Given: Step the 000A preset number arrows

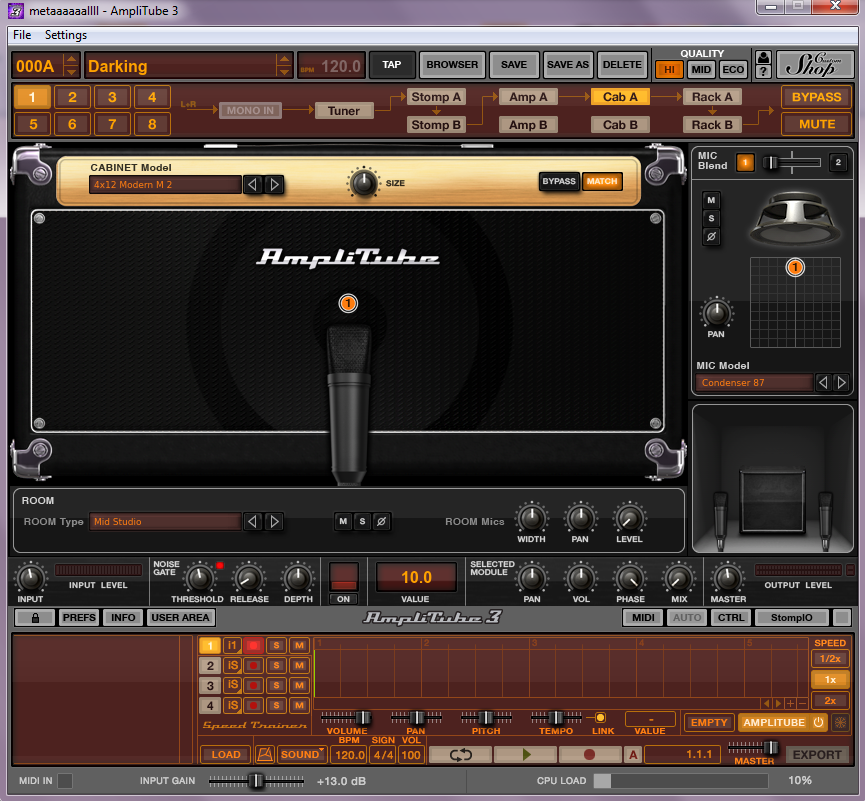Looking at the screenshot, I should [x=71, y=66].
